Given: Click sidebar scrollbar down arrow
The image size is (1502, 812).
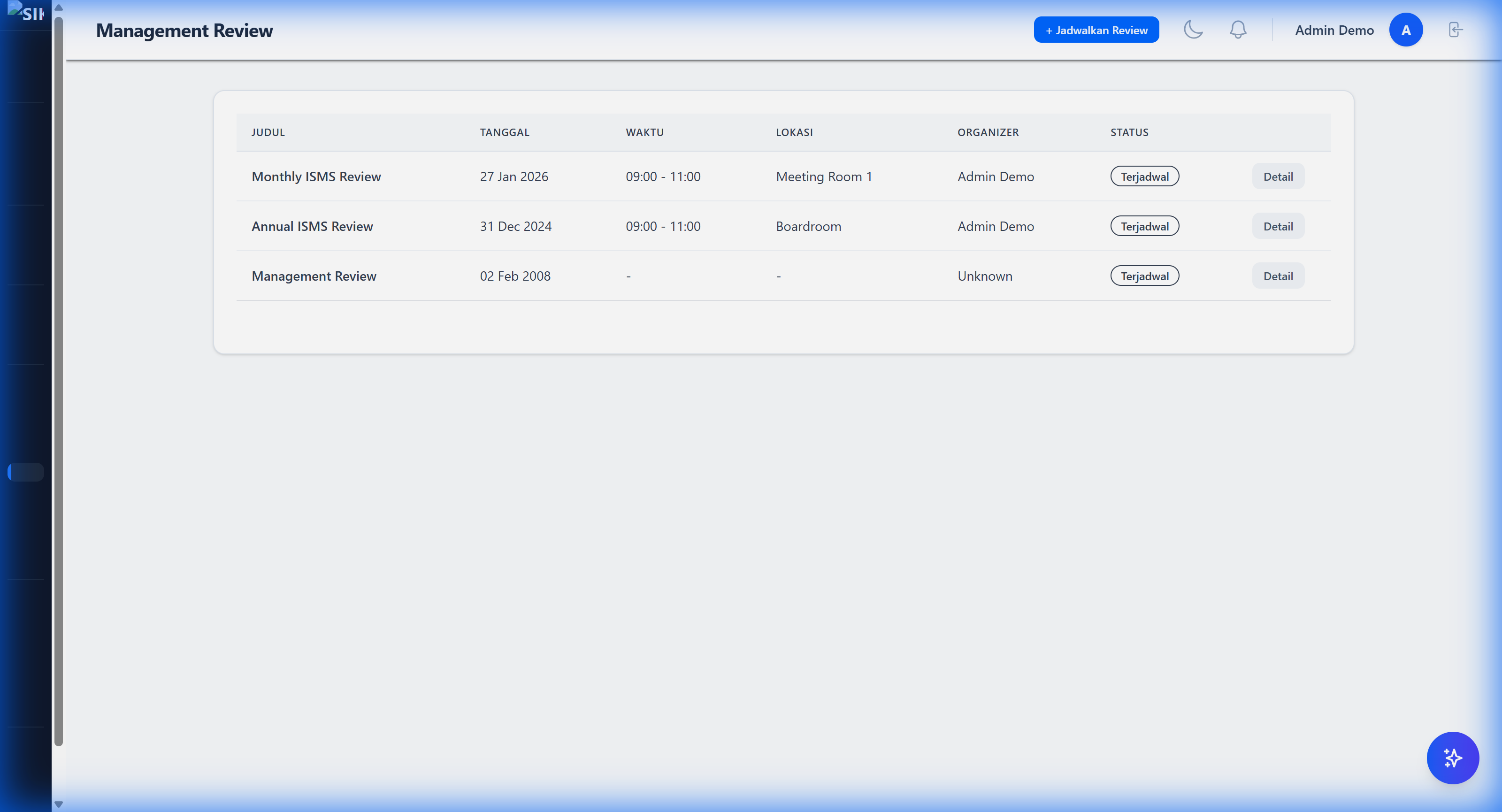Looking at the screenshot, I should (58, 804).
